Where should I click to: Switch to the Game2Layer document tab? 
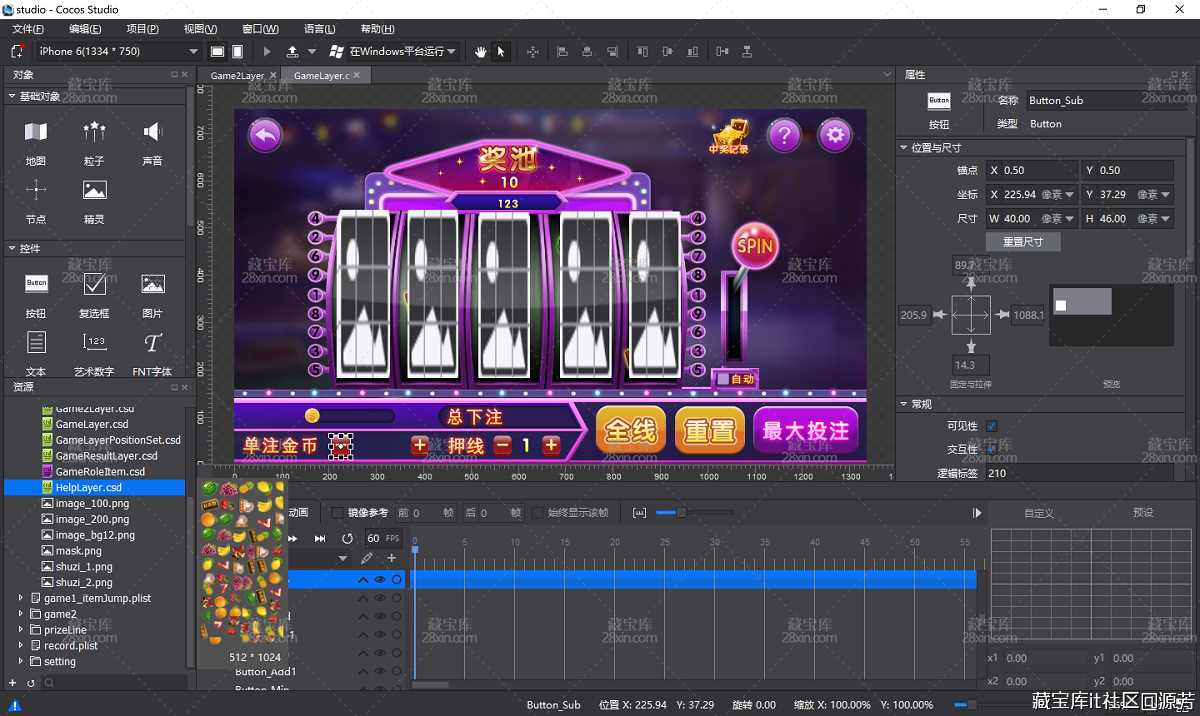[x=237, y=75]
